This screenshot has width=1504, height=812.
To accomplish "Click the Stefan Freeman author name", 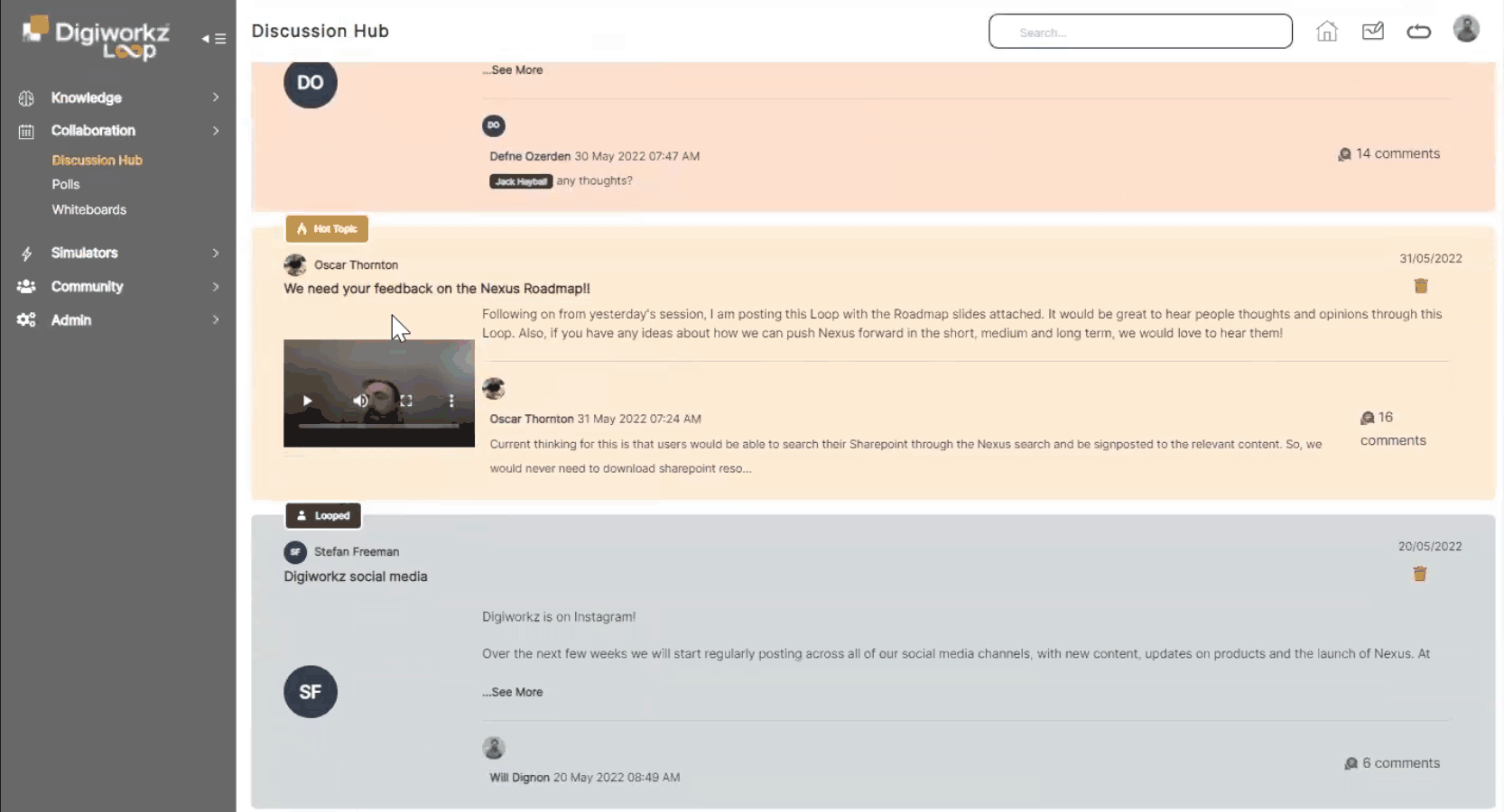I will click(357, 551).
